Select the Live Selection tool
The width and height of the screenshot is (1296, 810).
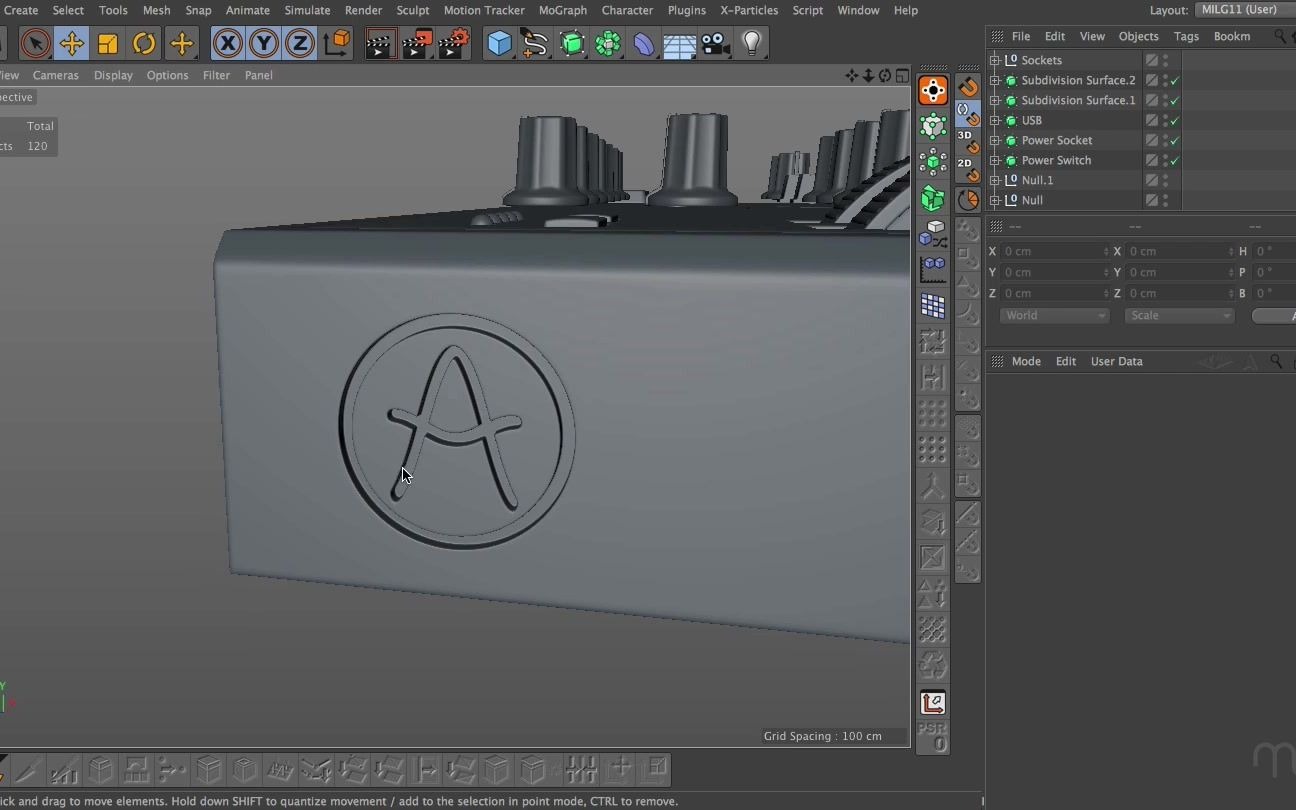(35, 43)
